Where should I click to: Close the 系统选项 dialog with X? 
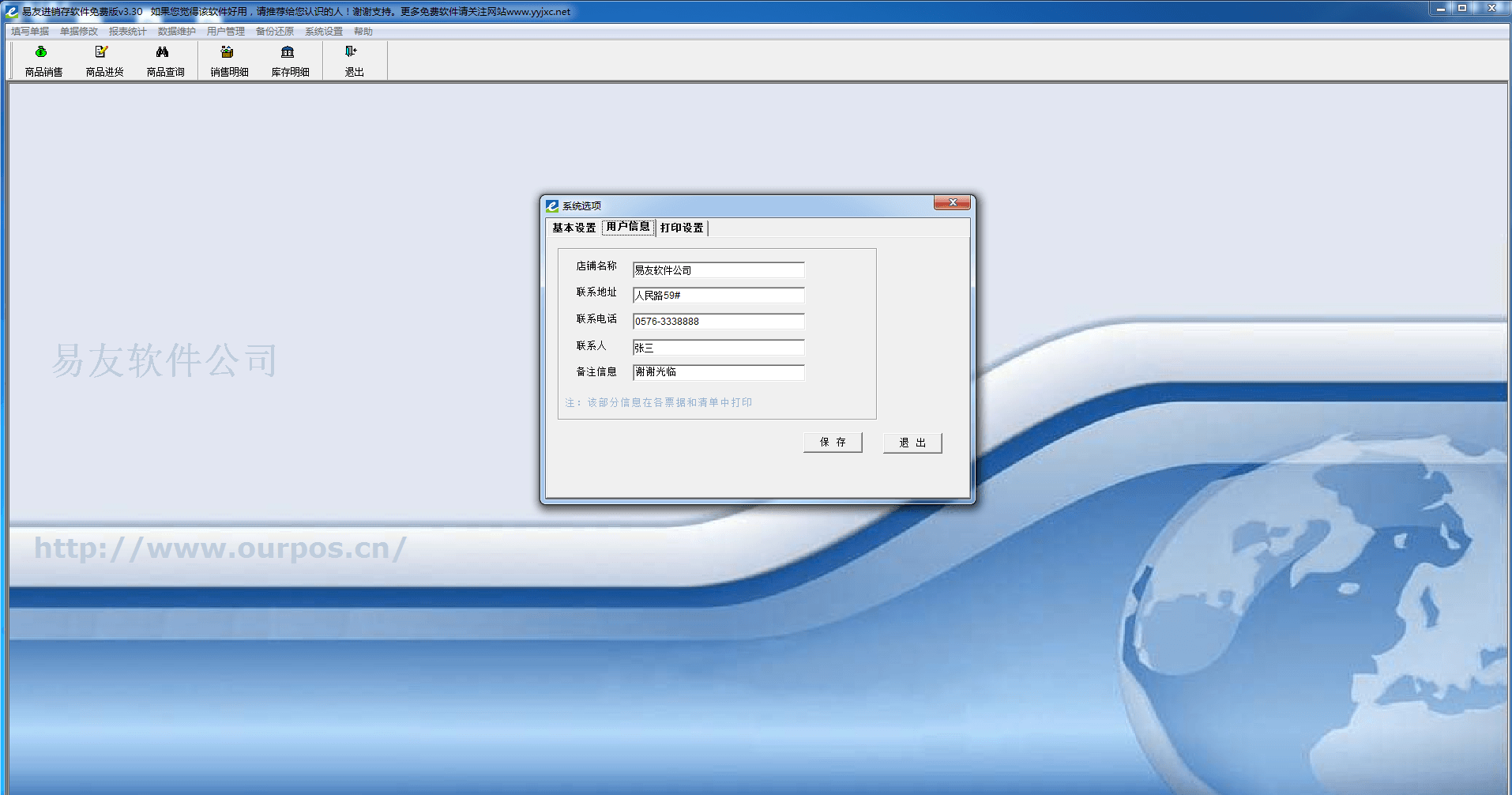(952, 203)
